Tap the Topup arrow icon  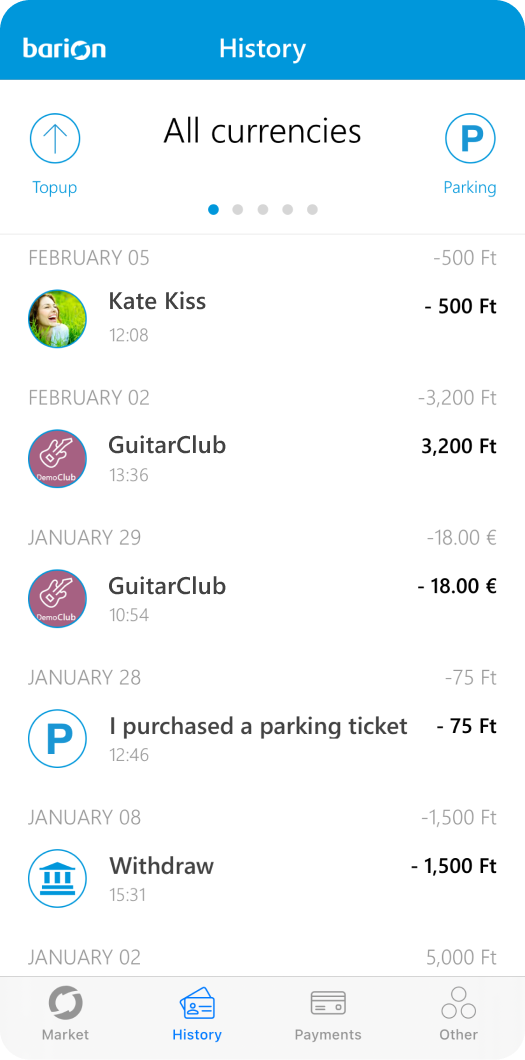click(55, 139)
